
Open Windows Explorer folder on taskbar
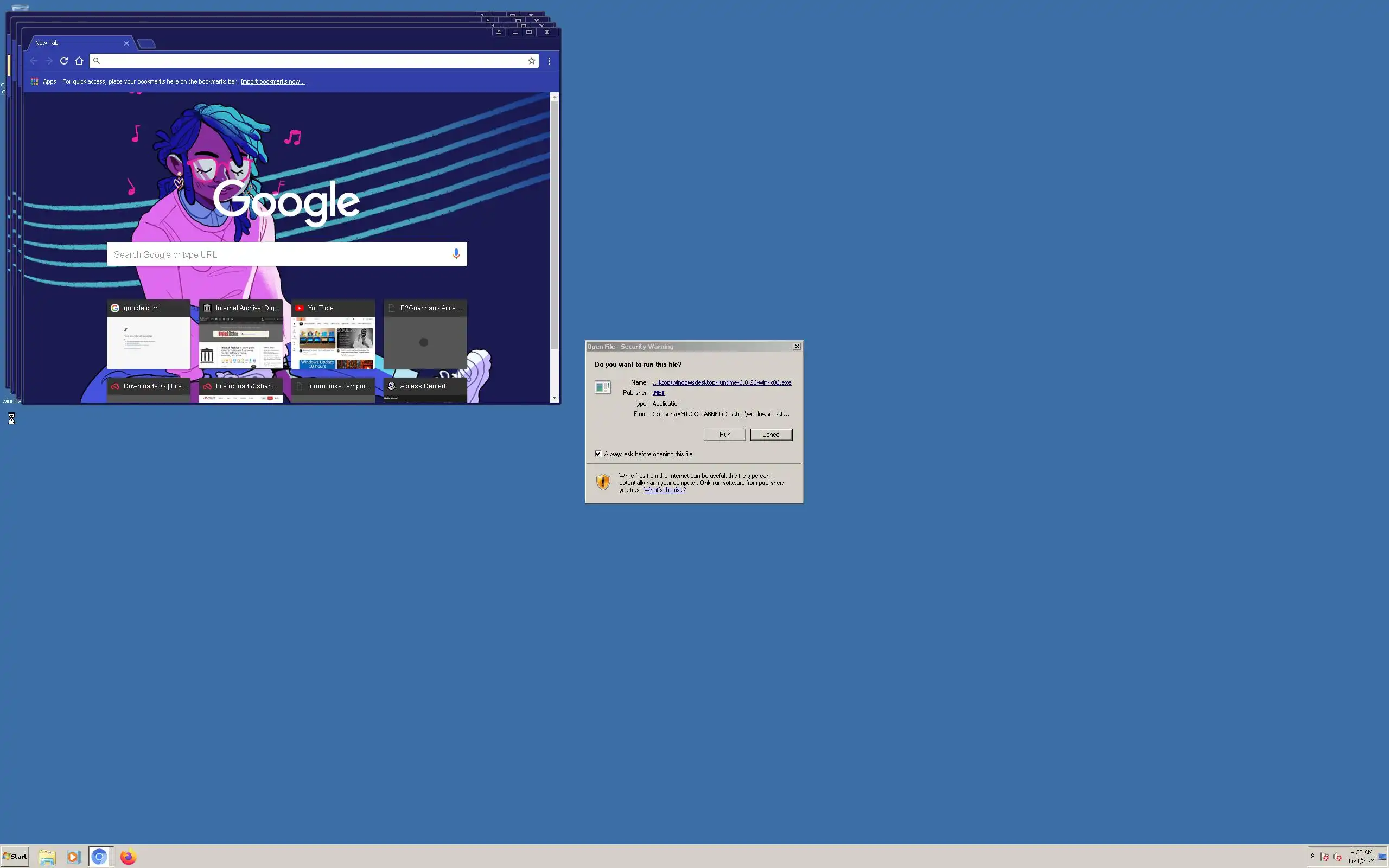47,857
